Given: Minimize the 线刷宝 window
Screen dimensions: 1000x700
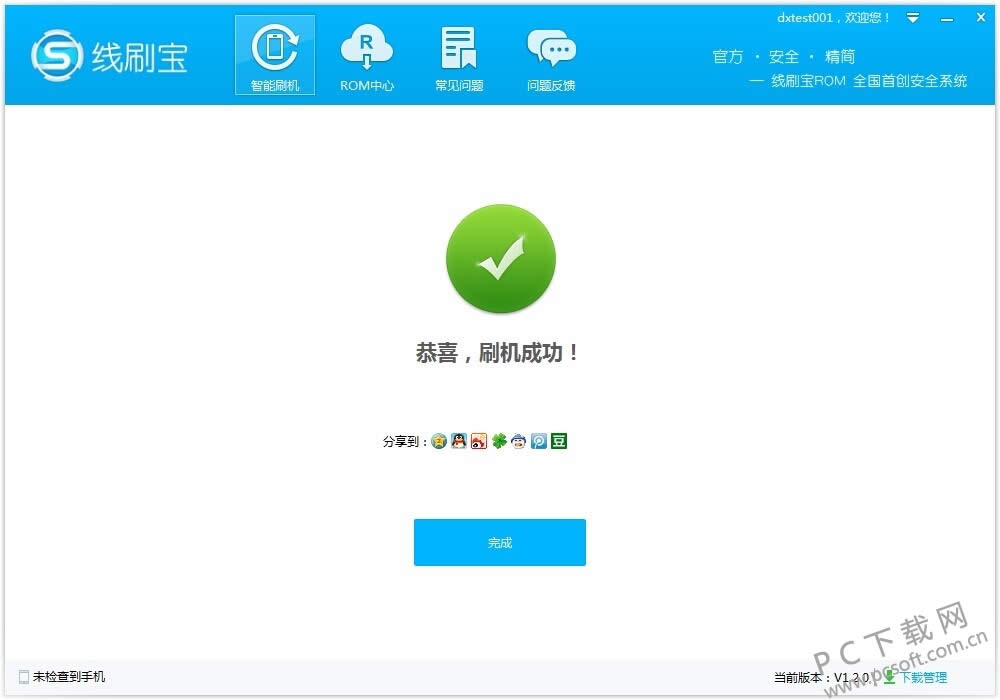Looking at the screenshot, I should (947, 19).
